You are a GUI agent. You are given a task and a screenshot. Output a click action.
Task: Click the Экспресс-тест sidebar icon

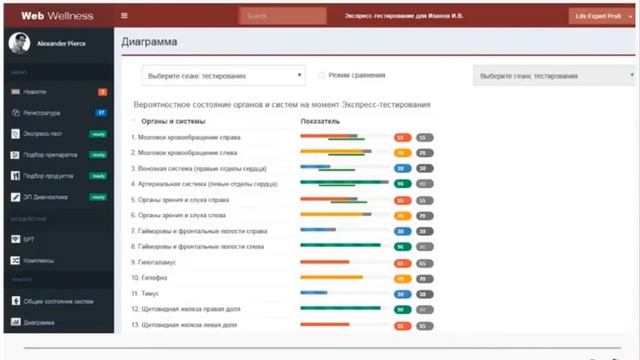(x=16, y=134)
